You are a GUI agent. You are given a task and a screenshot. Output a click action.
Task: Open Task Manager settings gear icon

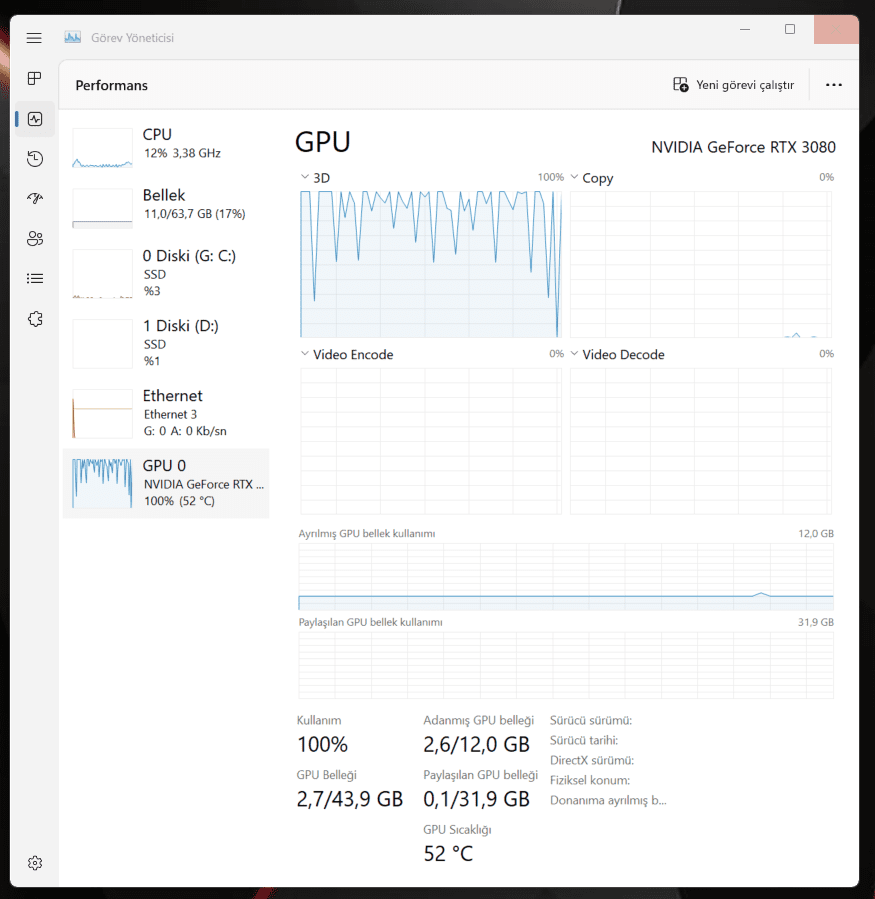(x=35, y=862)
